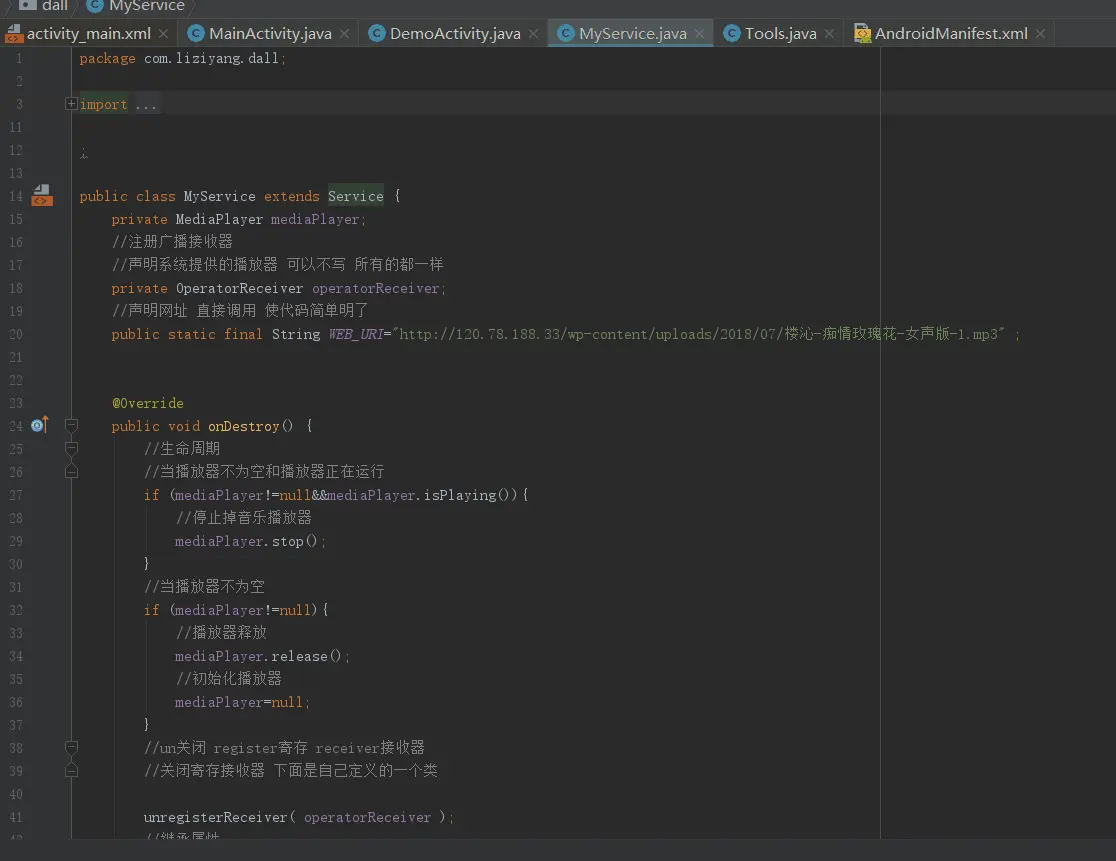Toggle fold marker on line 26
Image resolution: width=1116 pixels, height=861 pixels.
(x=71, y=471)
